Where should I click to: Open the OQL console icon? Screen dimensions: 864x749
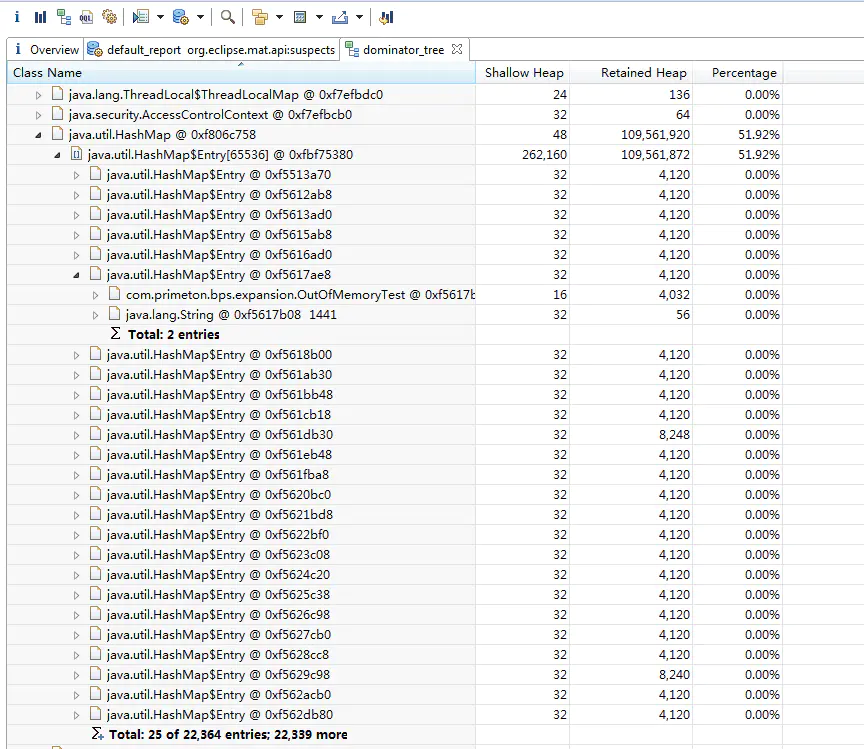coord(85,16)
